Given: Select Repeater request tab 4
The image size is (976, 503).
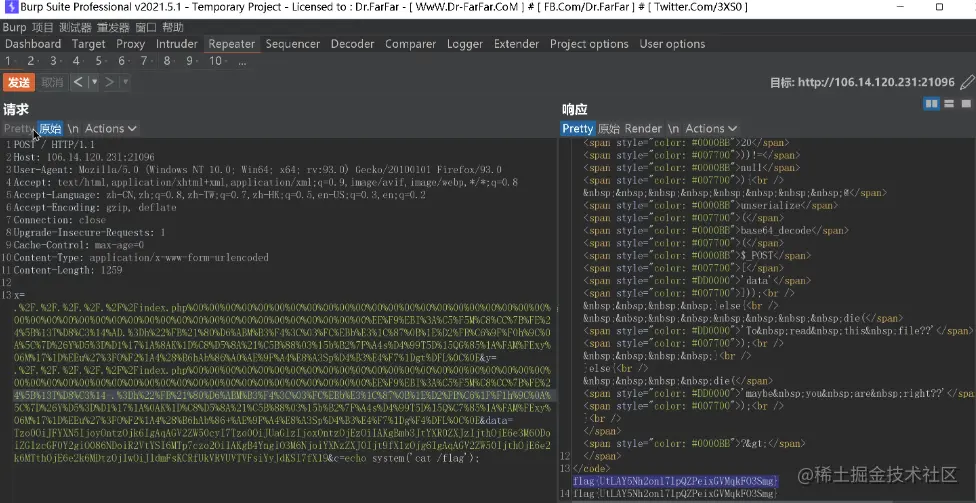Looking at the screenshot, I should pyautogui.click(x=78, y=61).
